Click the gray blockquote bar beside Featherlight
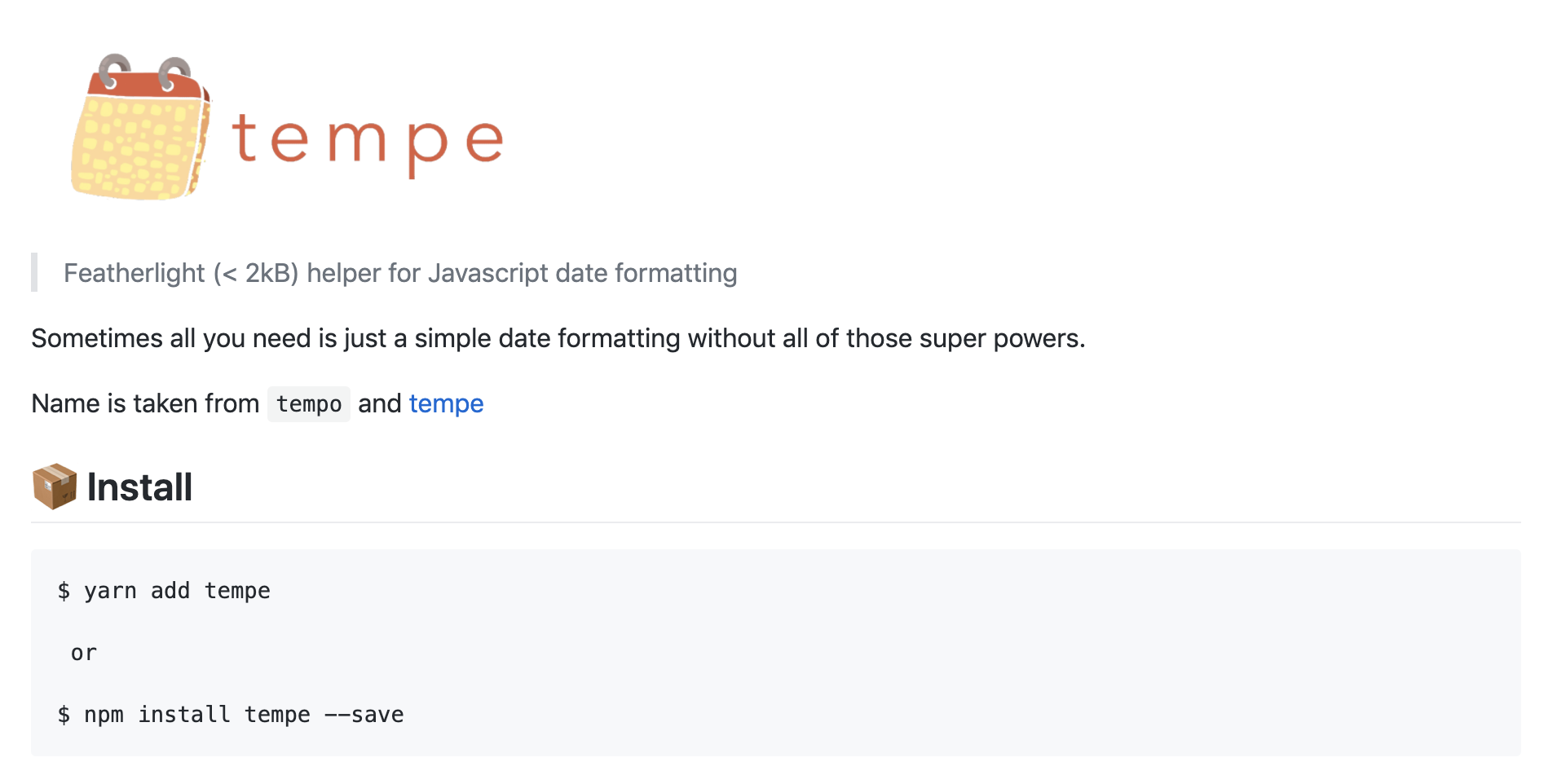 pyautogui.click(x=34, y=272)
